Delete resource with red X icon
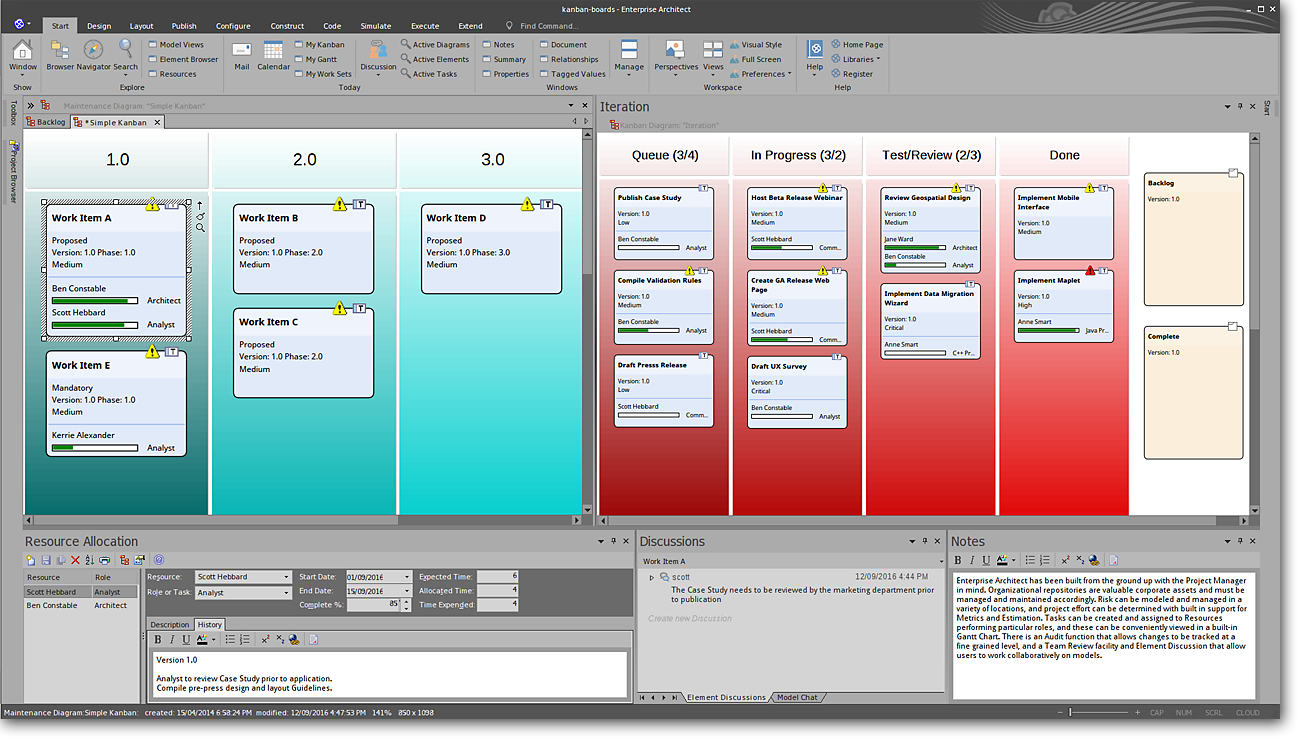Viewport: 1310px width, 750px height. (75, 560)
